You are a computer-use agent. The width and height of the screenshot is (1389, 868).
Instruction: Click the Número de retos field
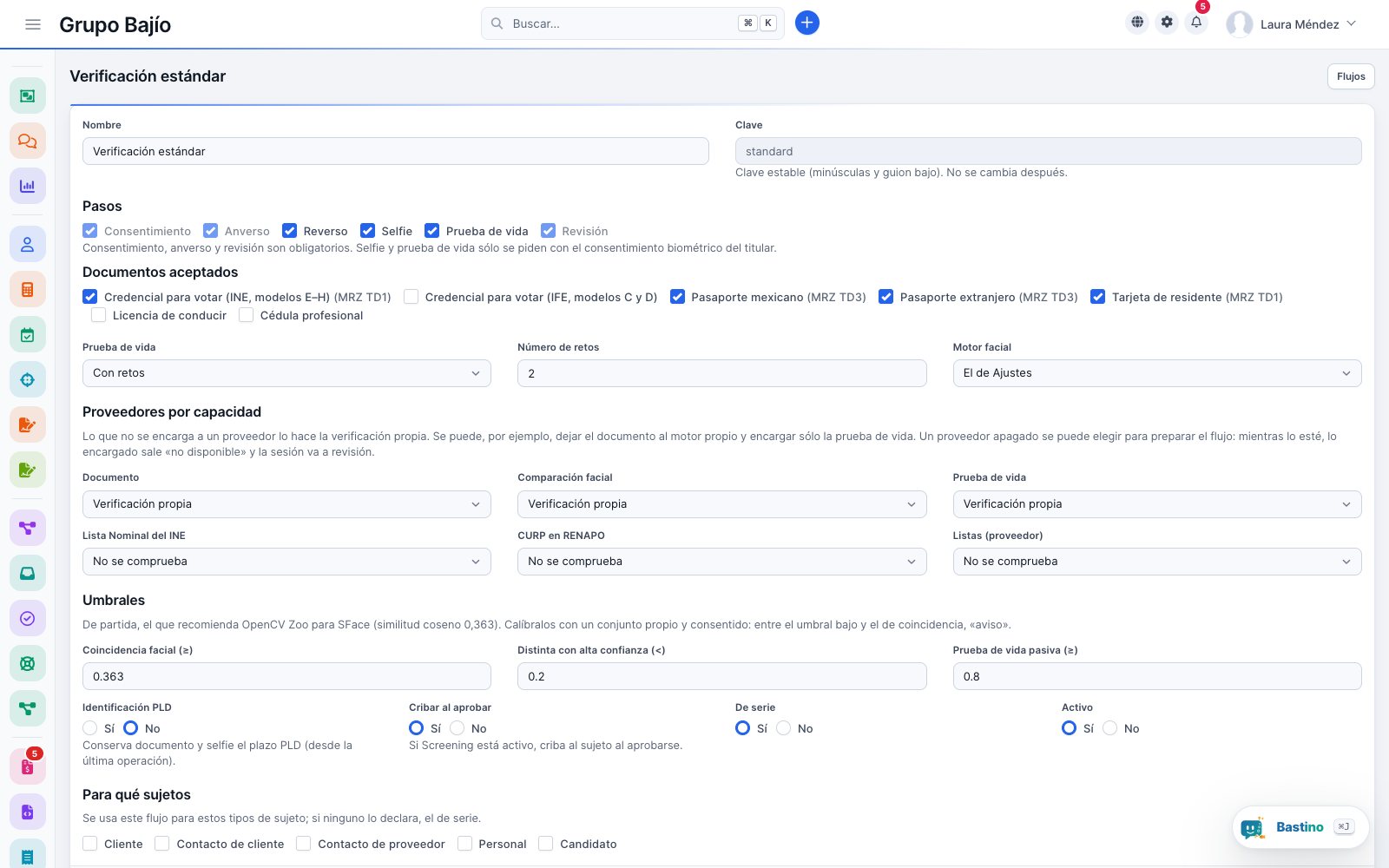click(722, 373)
